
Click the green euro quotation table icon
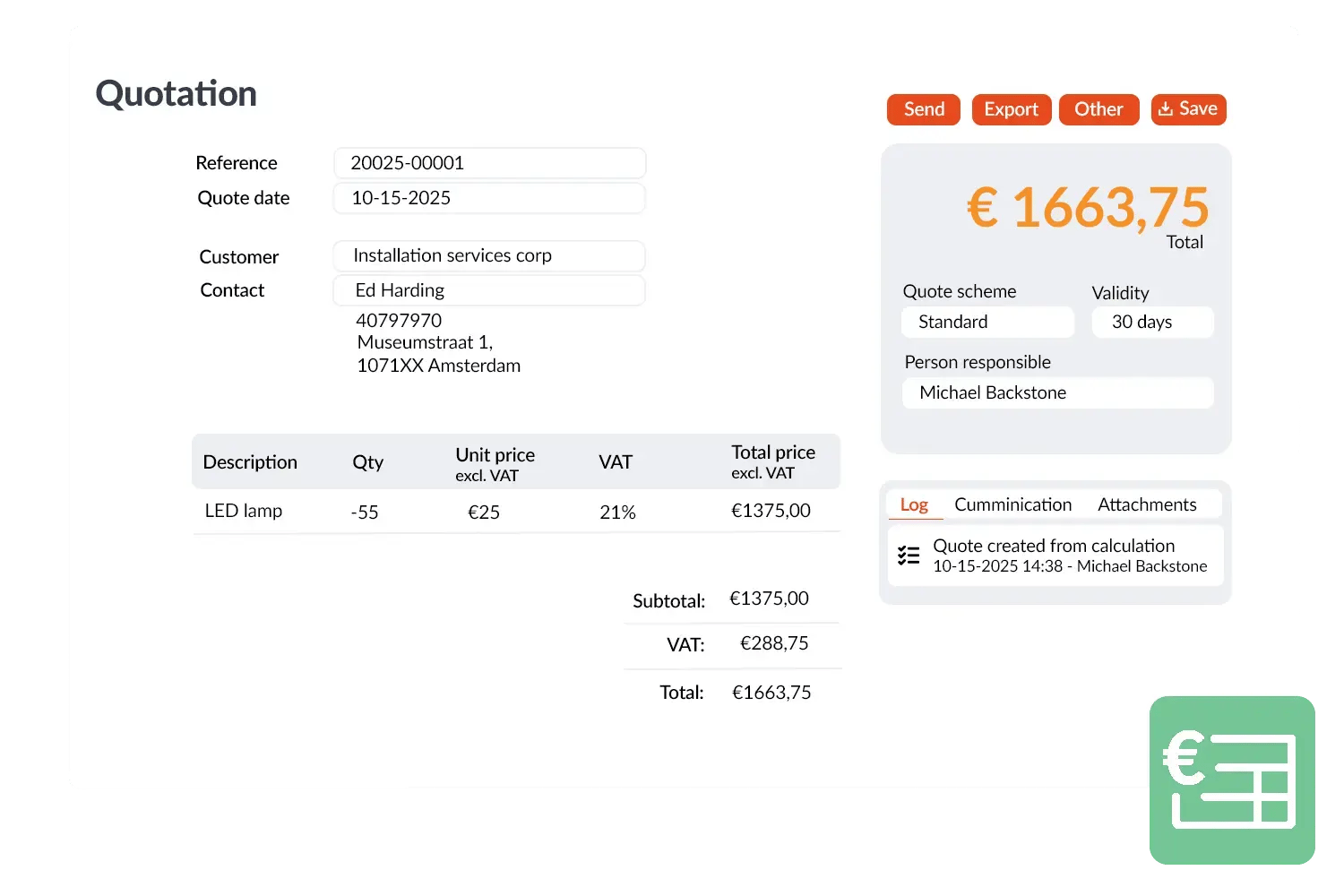[x=1232, y=780]
